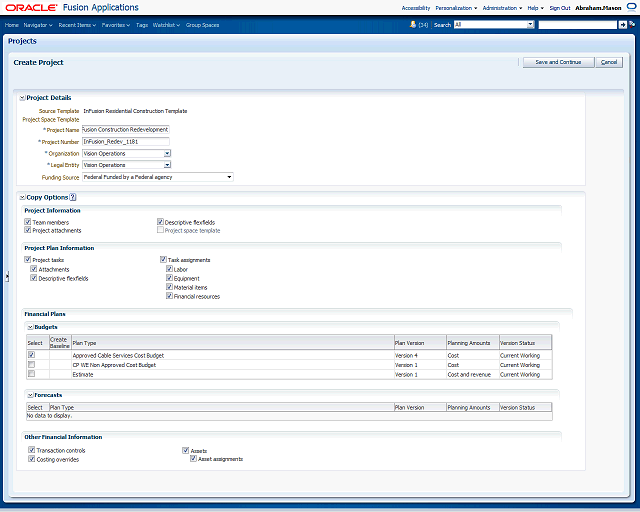The width and height of the screenshot is (640, 512).
Task: Collapse the Project Details section
Action: point(22,98)
